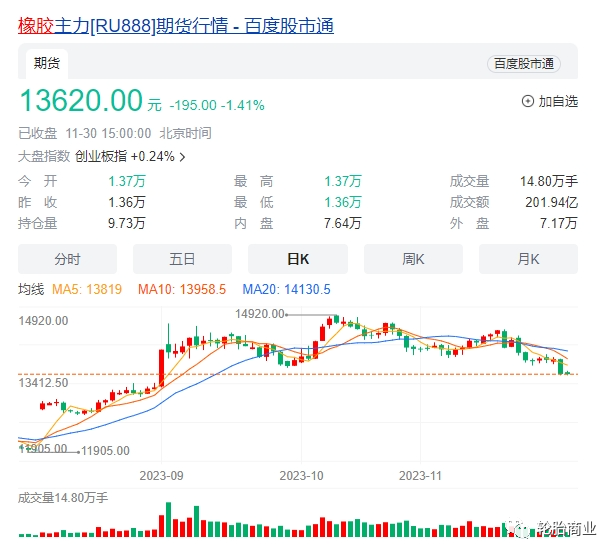This screenshot has width=616, height=556.
Task: Switch chart to 周K view
Action: pyautogui.click(x=413, y=259)
